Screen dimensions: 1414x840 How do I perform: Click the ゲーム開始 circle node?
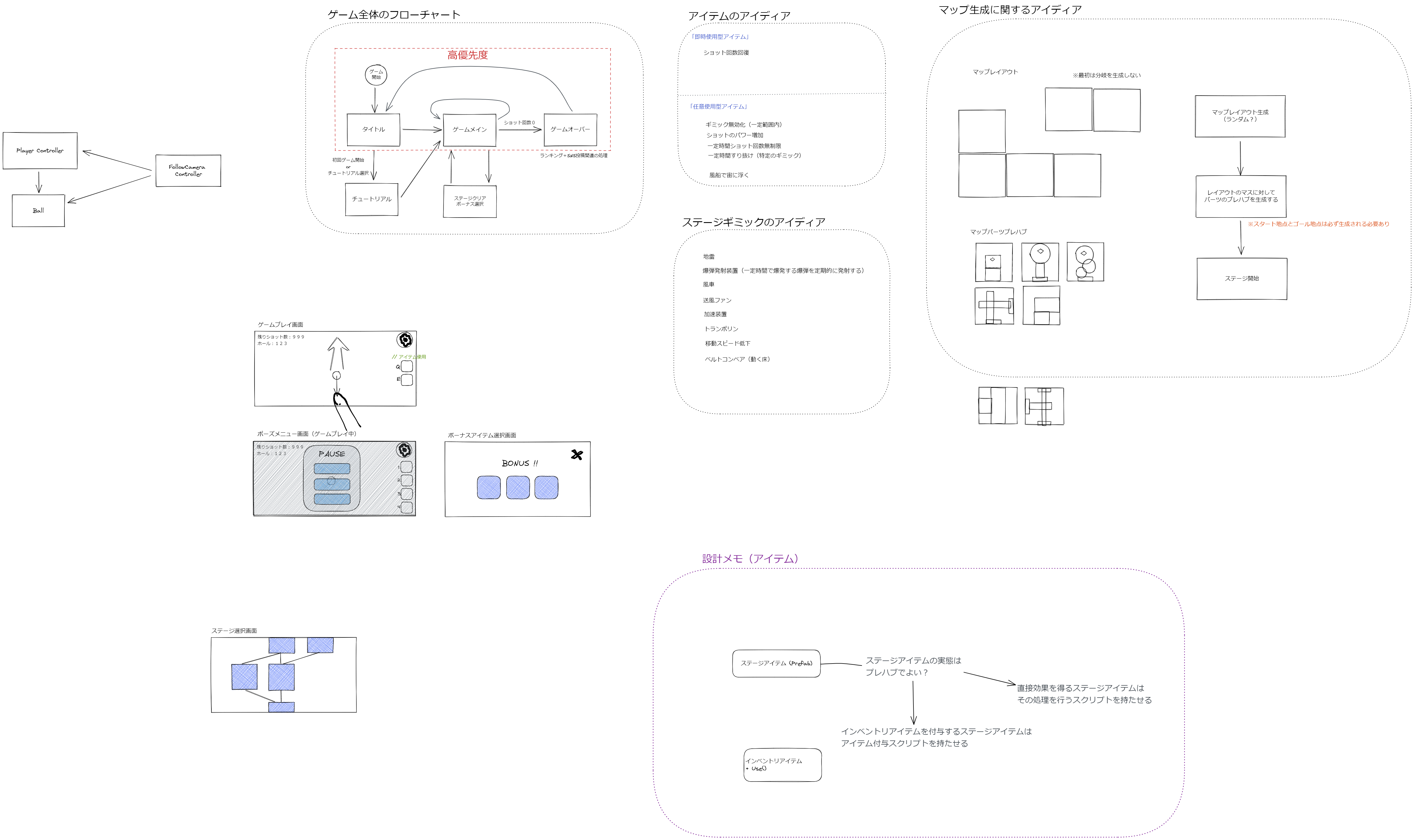point(376,75)
